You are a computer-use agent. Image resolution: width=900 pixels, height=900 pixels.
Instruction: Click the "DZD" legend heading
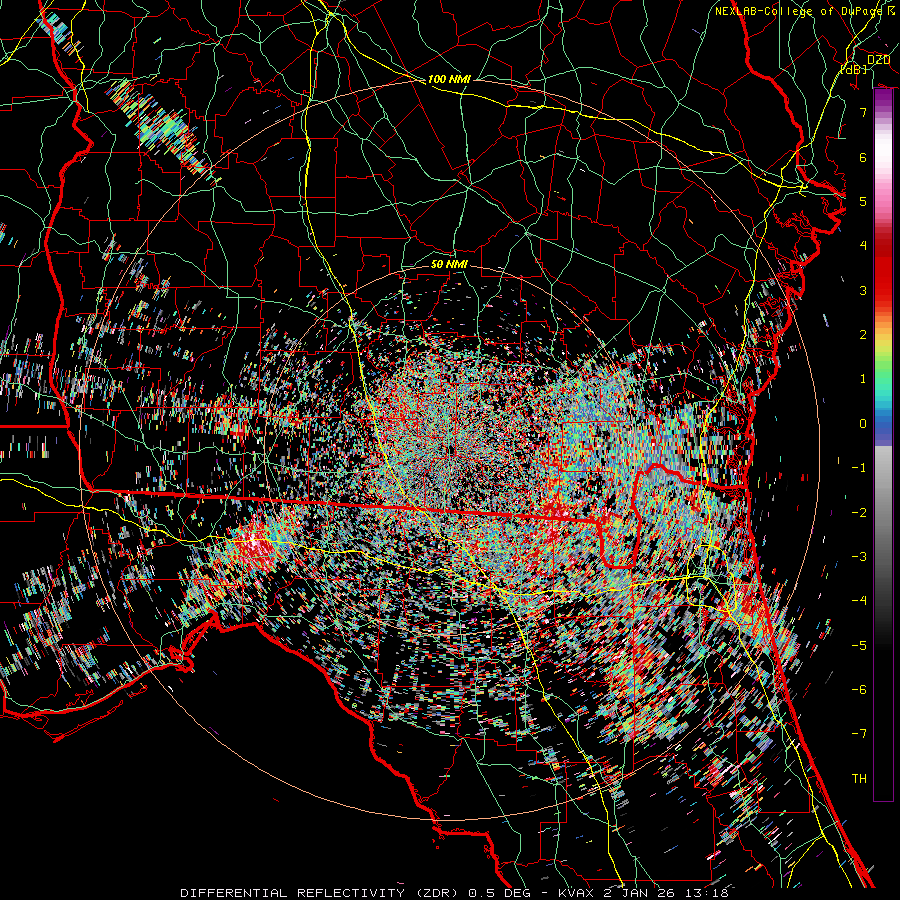point(878,60)
